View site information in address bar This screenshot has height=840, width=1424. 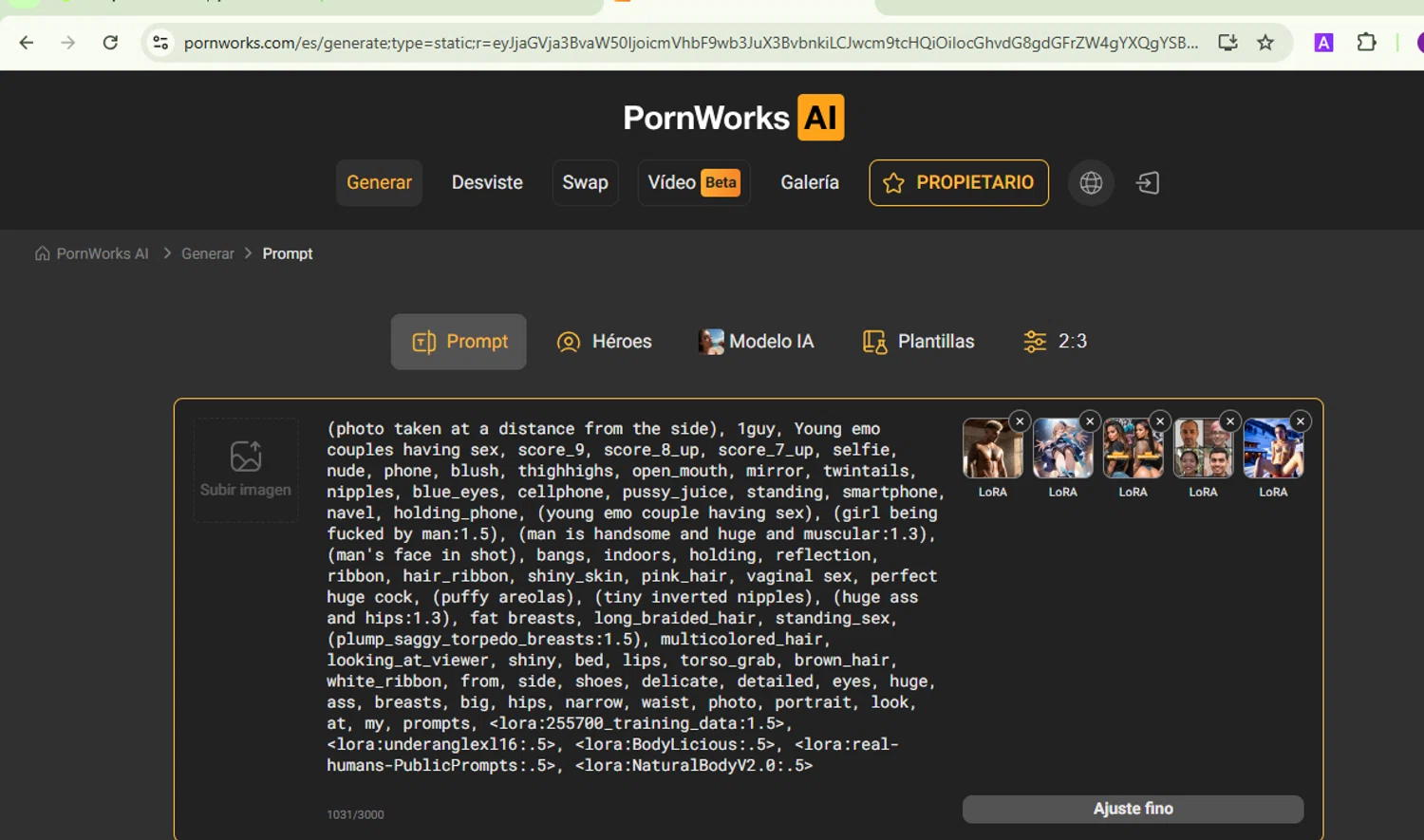160,43
